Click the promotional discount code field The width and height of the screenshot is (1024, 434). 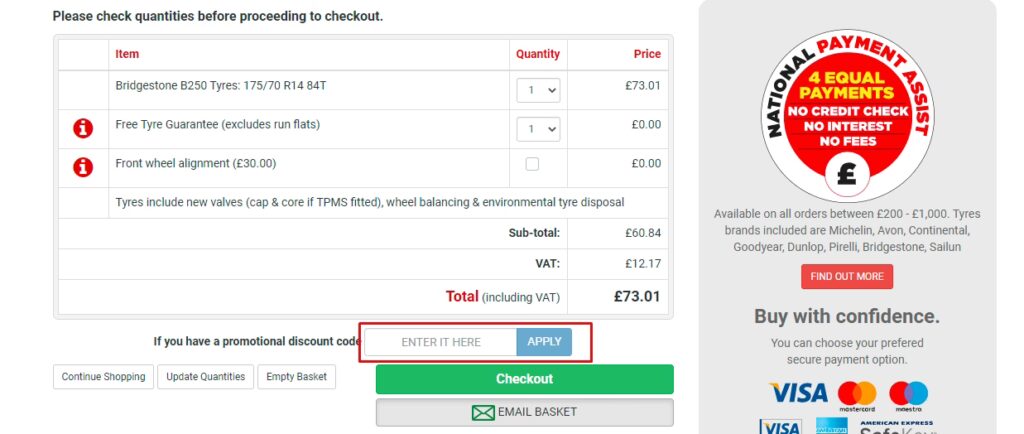tap(441, 342)
